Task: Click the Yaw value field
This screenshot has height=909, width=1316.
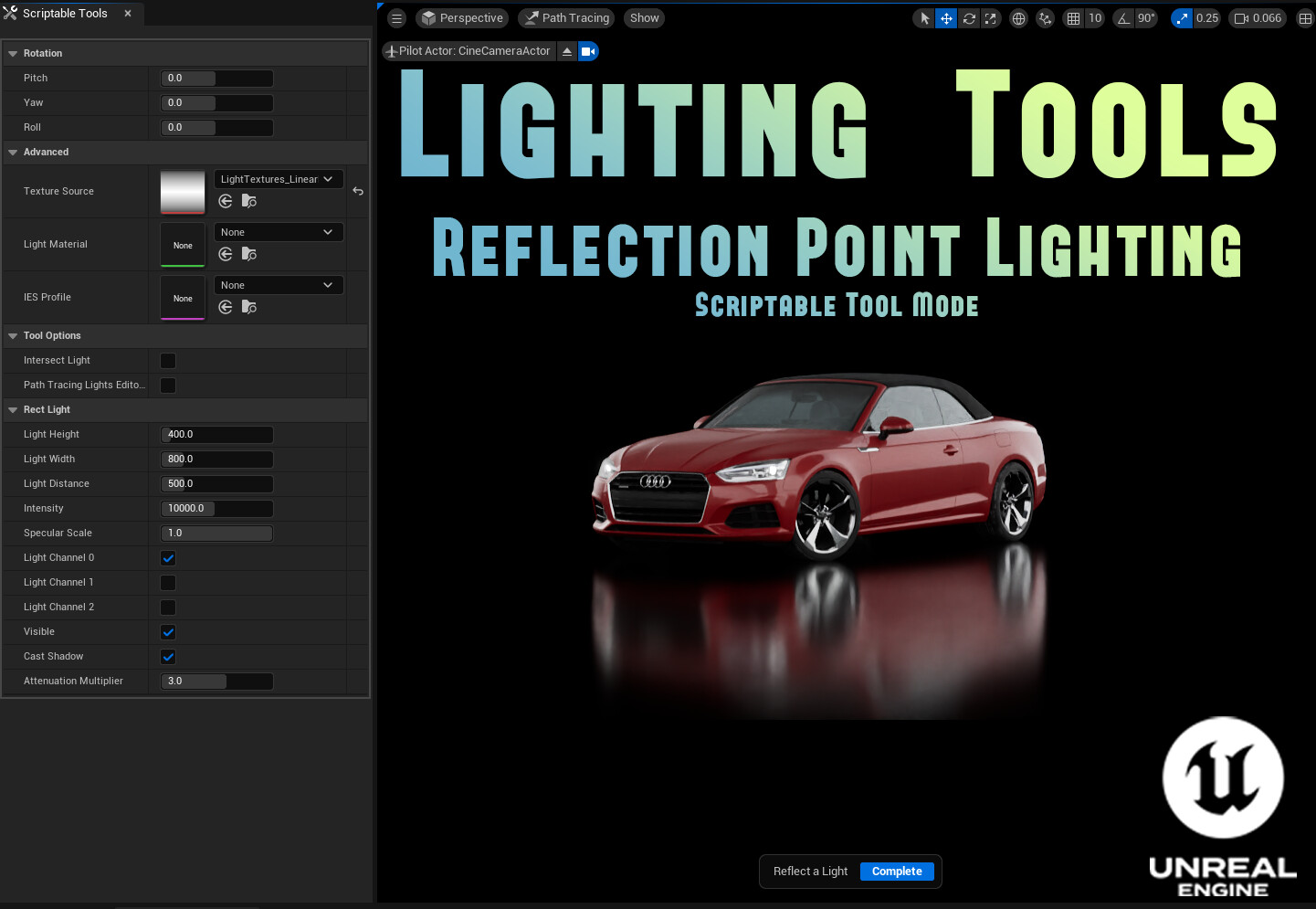Action: (x=216, y=103)
